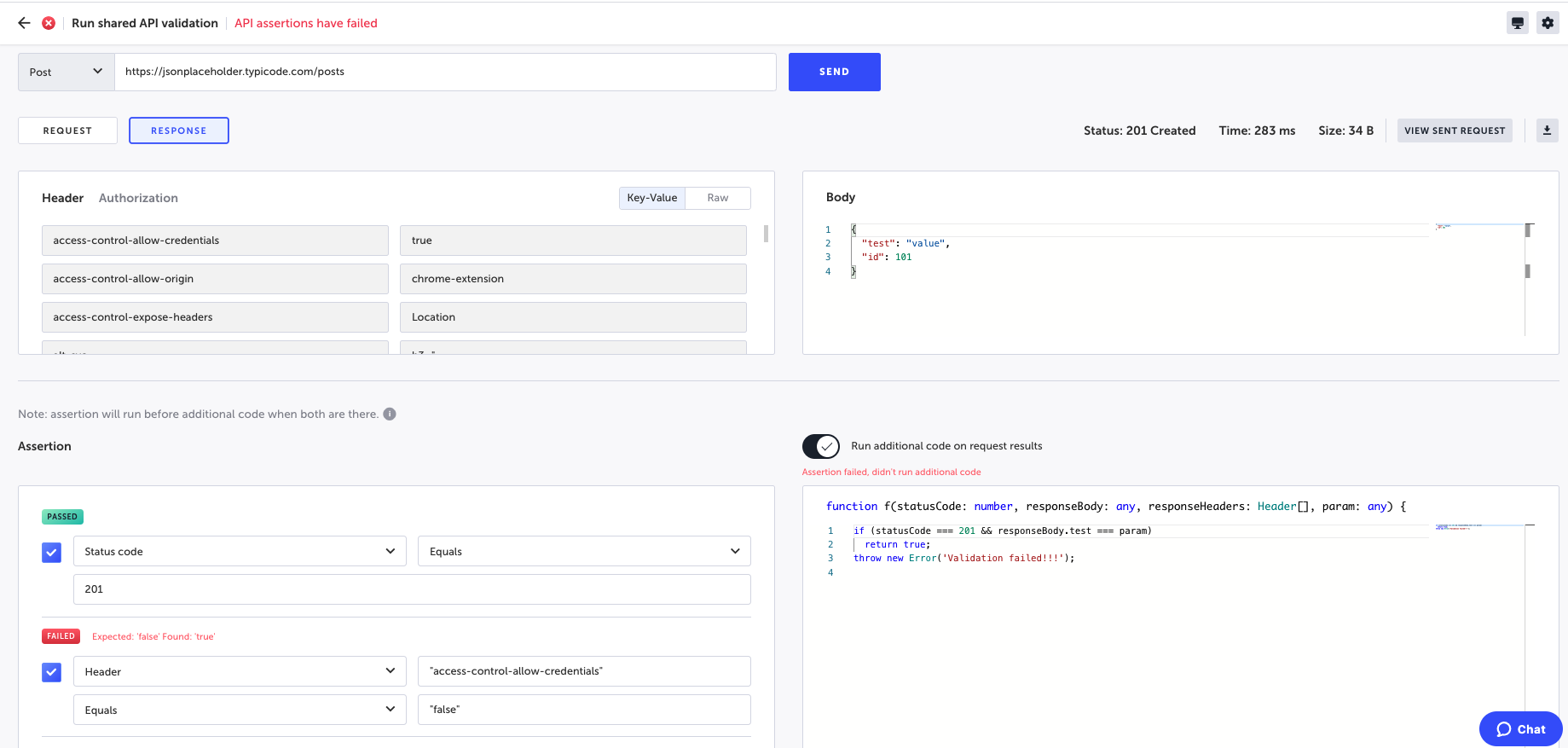Screen dimensions: 1568x748
Task: Click the back arrow icon
Action: (x=24, y=23)
